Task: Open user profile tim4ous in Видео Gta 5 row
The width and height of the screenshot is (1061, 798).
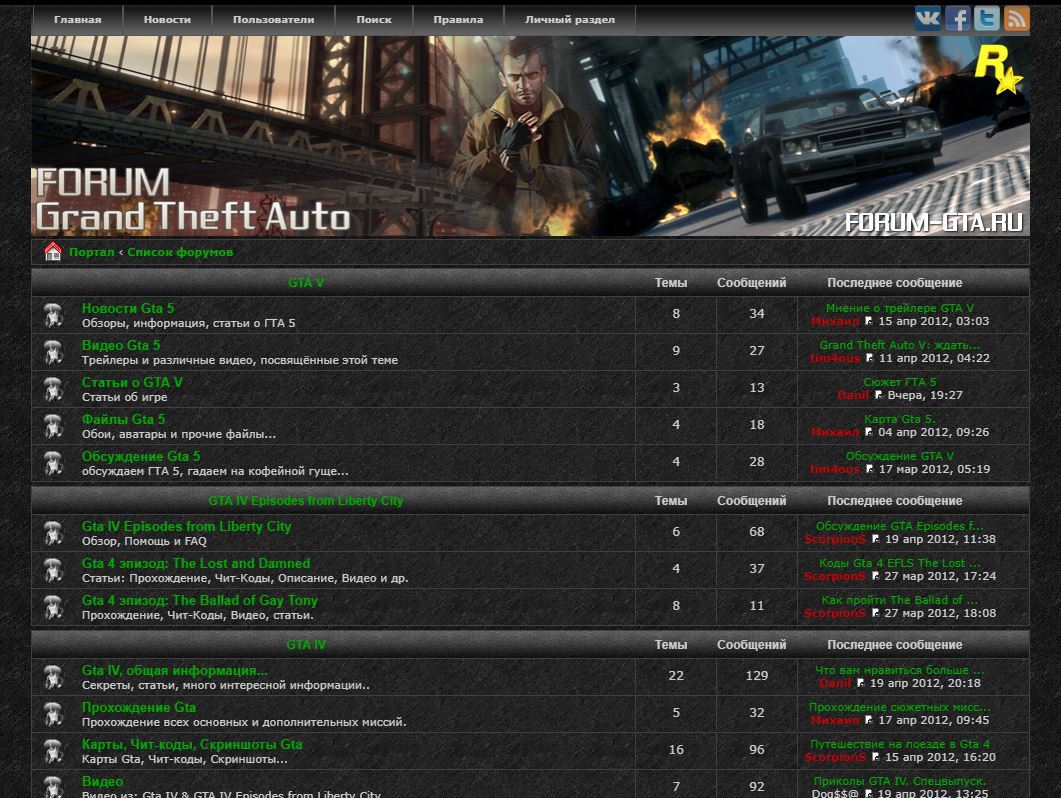Action: coord(834,358)
